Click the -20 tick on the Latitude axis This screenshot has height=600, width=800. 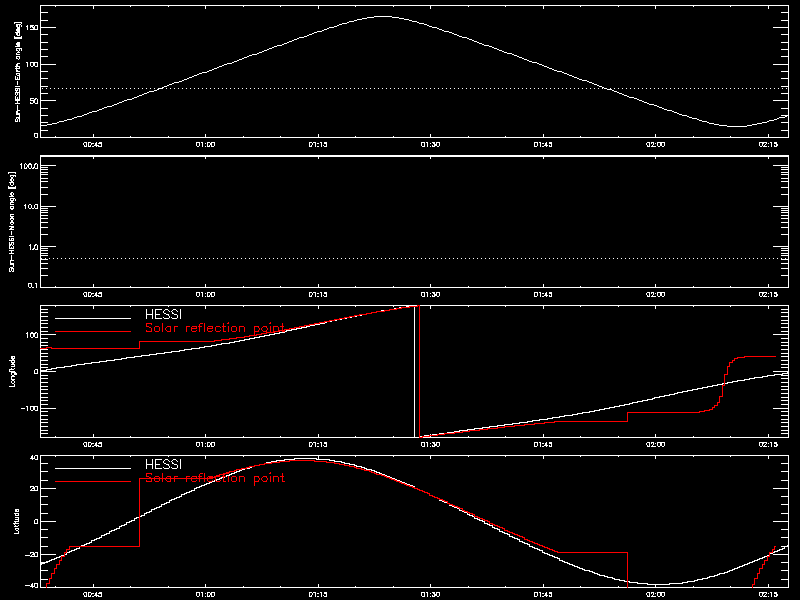pyautogui.click(x=32, y=555)
